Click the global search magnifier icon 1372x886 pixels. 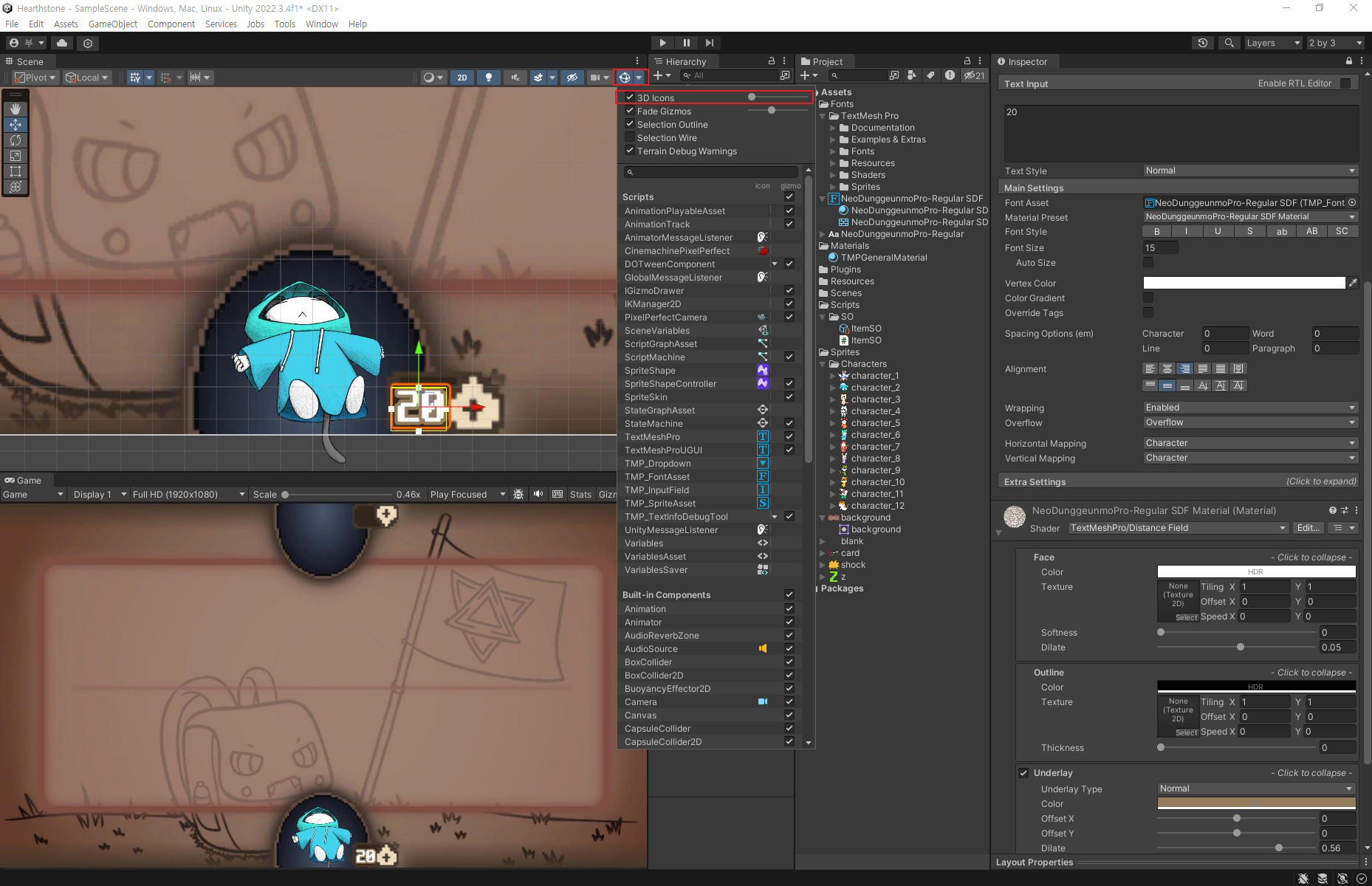pyautogui.click(x=1229, y=43)
